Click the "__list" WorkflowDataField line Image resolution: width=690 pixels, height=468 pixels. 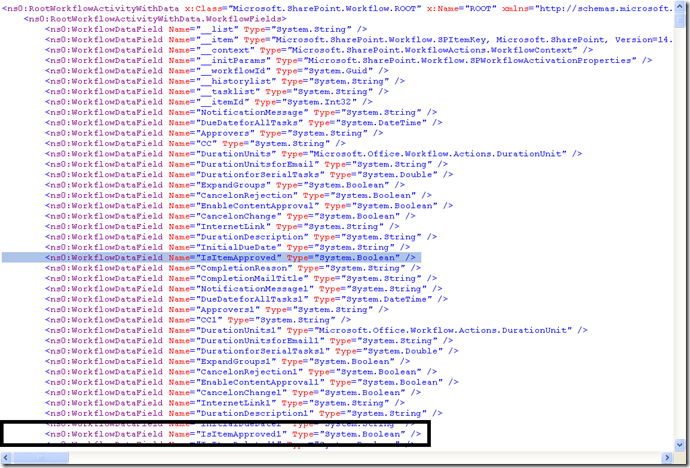click(206, 29)
